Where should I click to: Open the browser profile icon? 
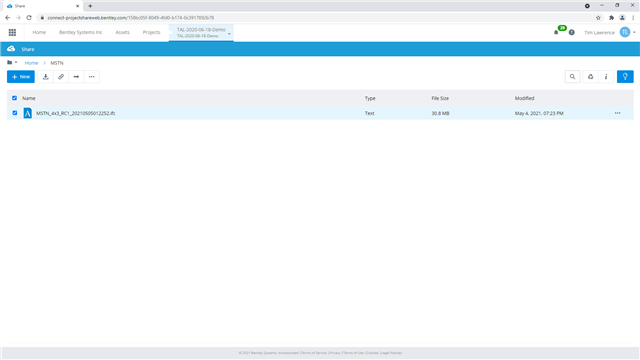point(622,18)
